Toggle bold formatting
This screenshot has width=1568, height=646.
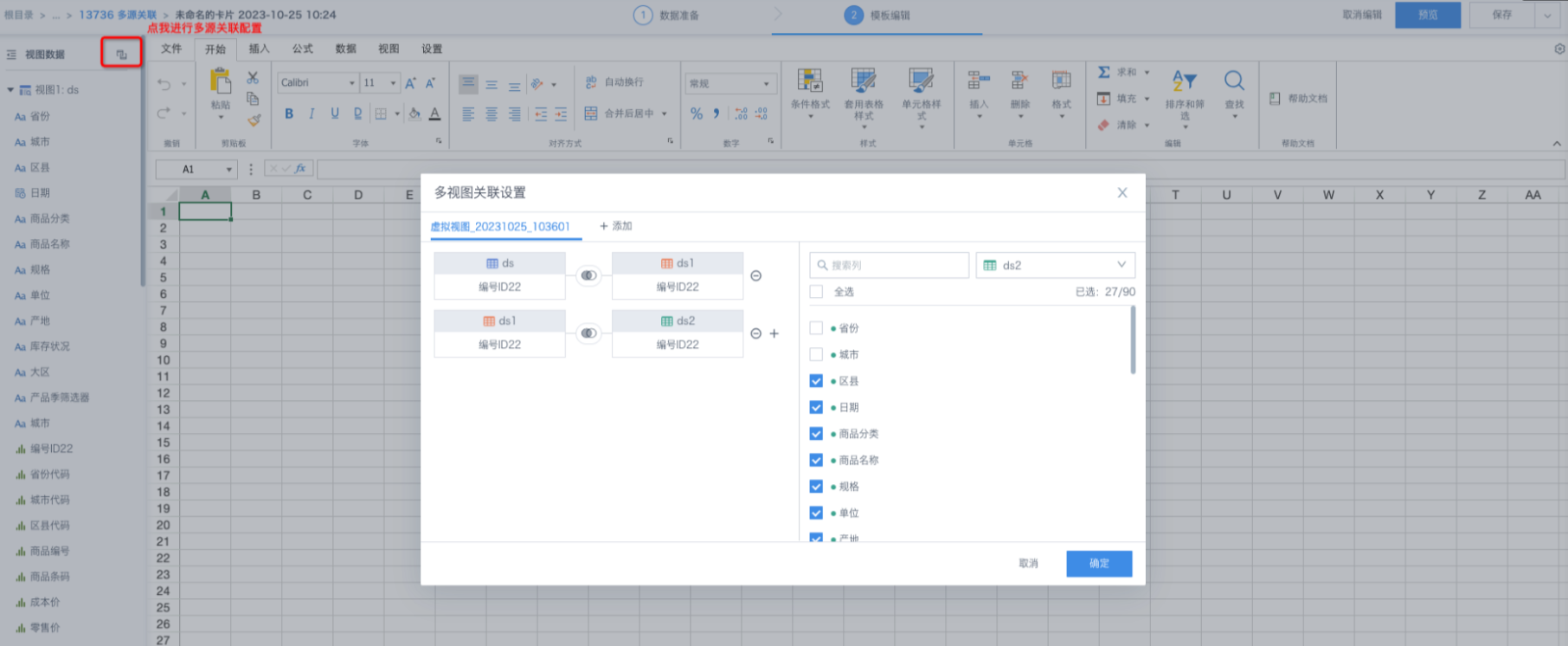click(x=289, y=113)
